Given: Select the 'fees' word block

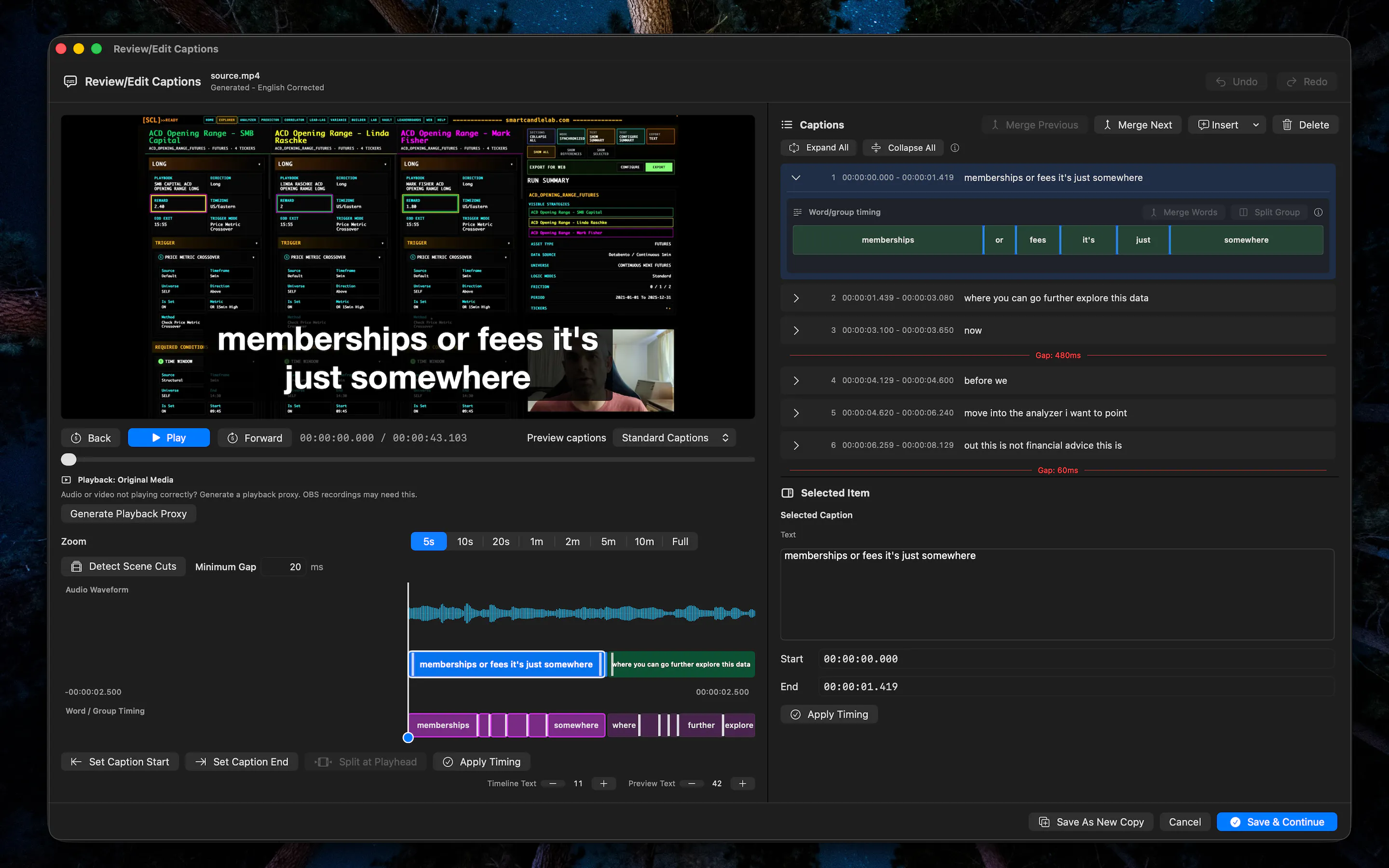Looking at the screenshot, I should tap(1038, 240).
